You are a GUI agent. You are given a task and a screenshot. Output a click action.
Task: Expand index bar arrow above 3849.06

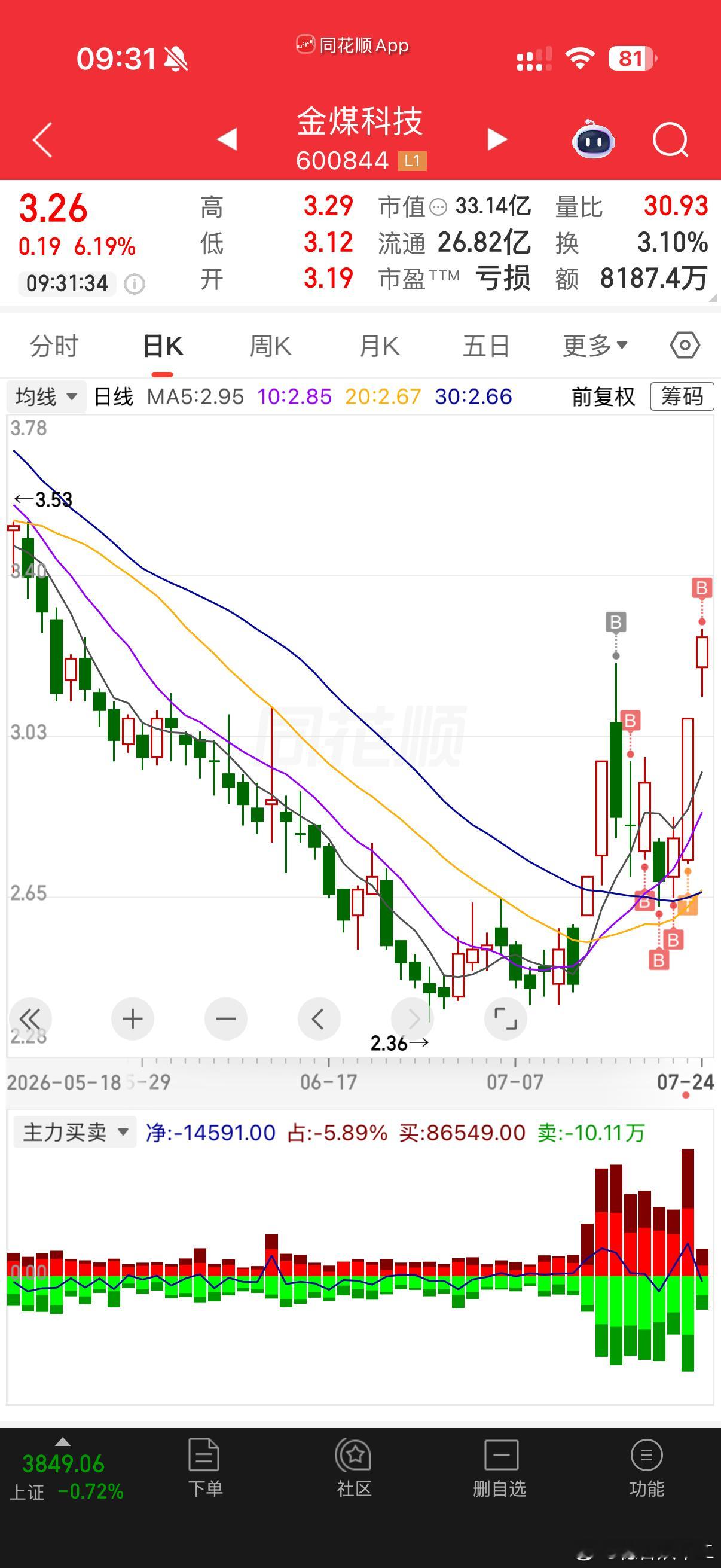tap(63, 1442)
